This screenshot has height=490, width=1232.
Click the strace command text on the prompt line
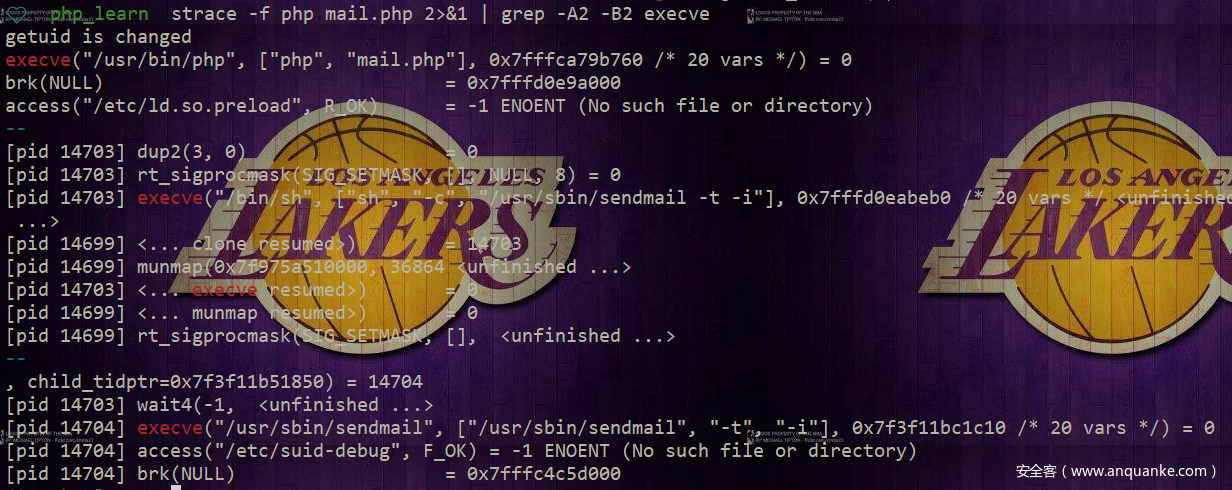pos(439,14)
